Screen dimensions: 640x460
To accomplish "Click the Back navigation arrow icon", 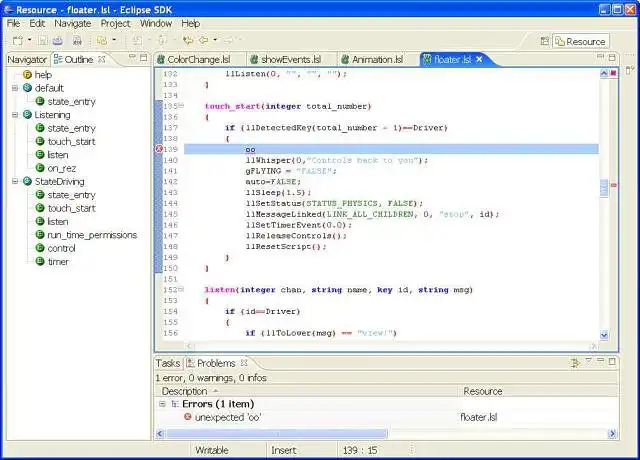I will pos(203,40).
